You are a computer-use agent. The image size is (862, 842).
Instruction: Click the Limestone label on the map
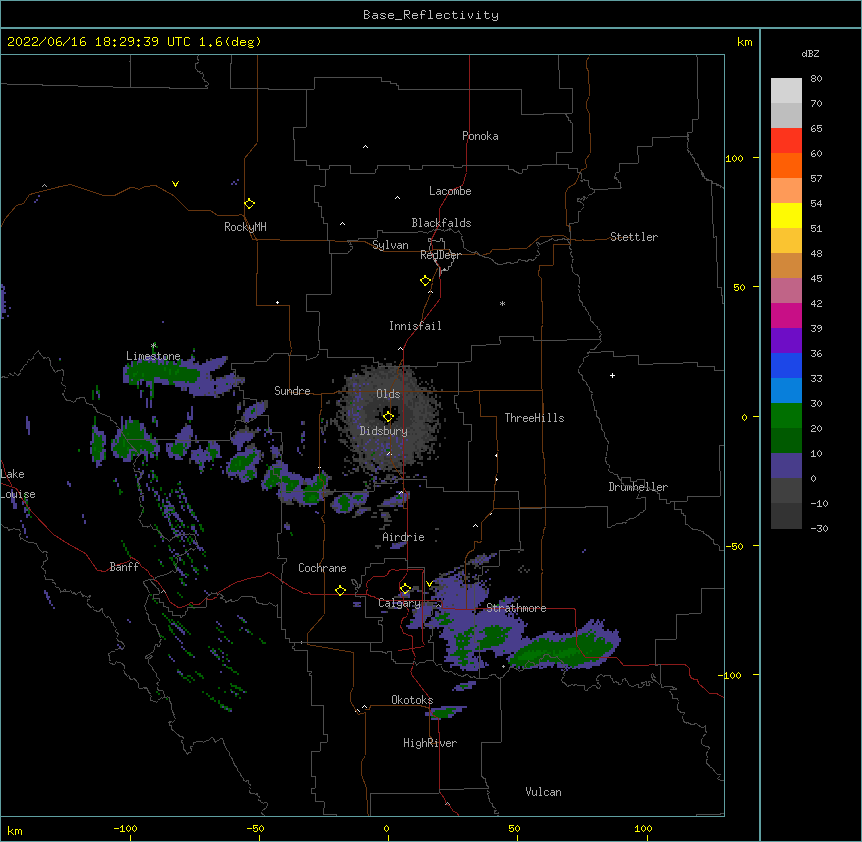click(x=153, y=356)
